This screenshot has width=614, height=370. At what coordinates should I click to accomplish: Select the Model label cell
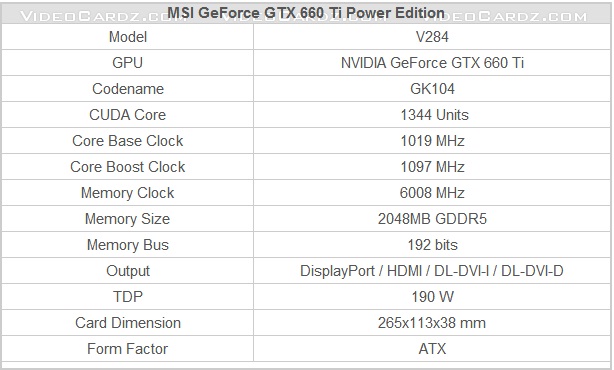128,37
